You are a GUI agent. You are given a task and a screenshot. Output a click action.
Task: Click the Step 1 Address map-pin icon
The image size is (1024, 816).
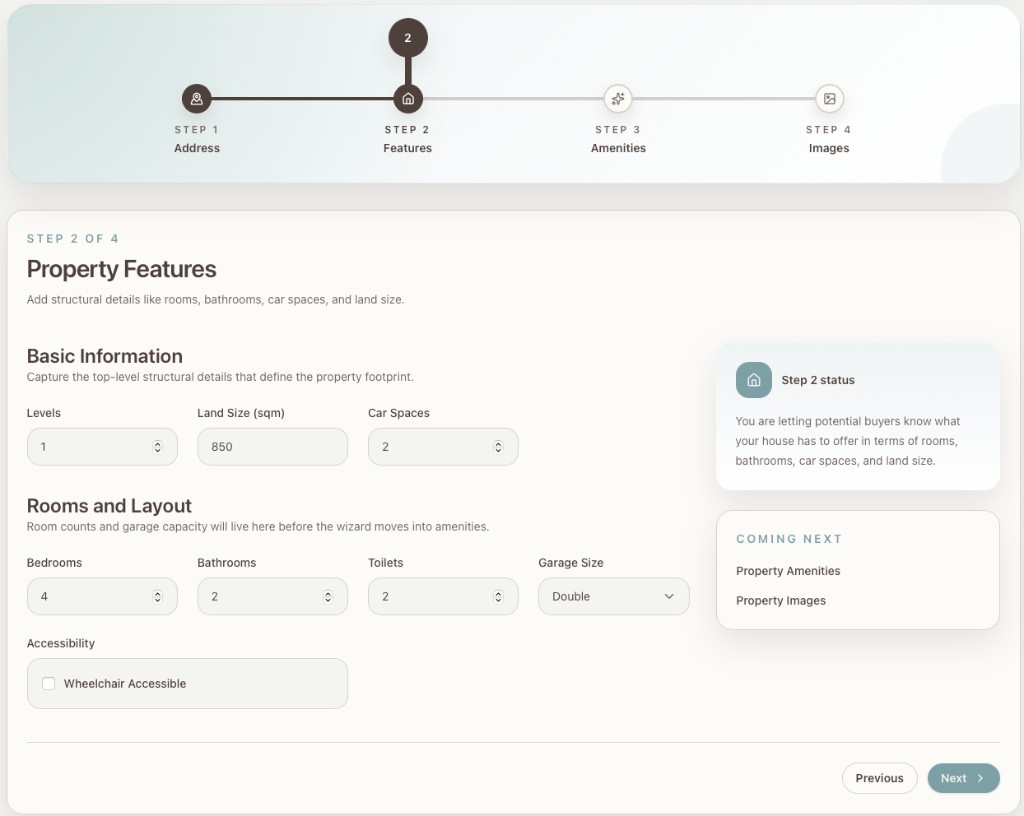point(197,99)
